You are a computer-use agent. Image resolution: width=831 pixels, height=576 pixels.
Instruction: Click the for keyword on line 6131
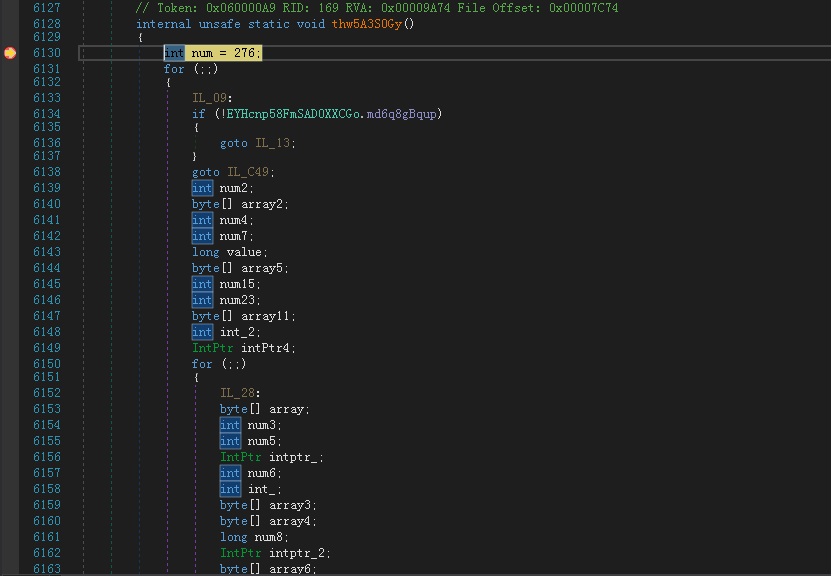tap(174, 69)
